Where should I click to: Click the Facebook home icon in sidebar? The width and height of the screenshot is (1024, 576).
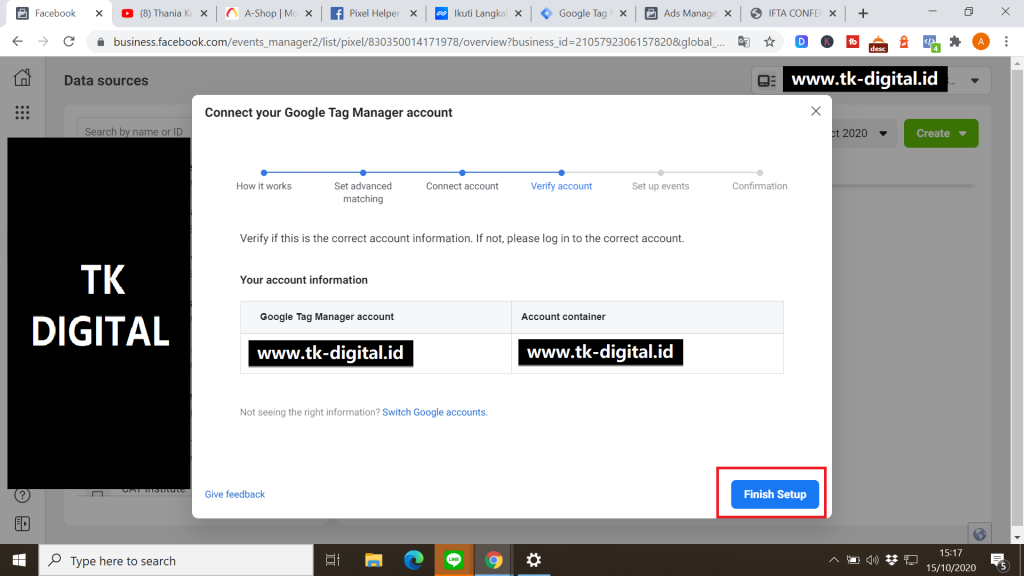click(x=22, y=79)
